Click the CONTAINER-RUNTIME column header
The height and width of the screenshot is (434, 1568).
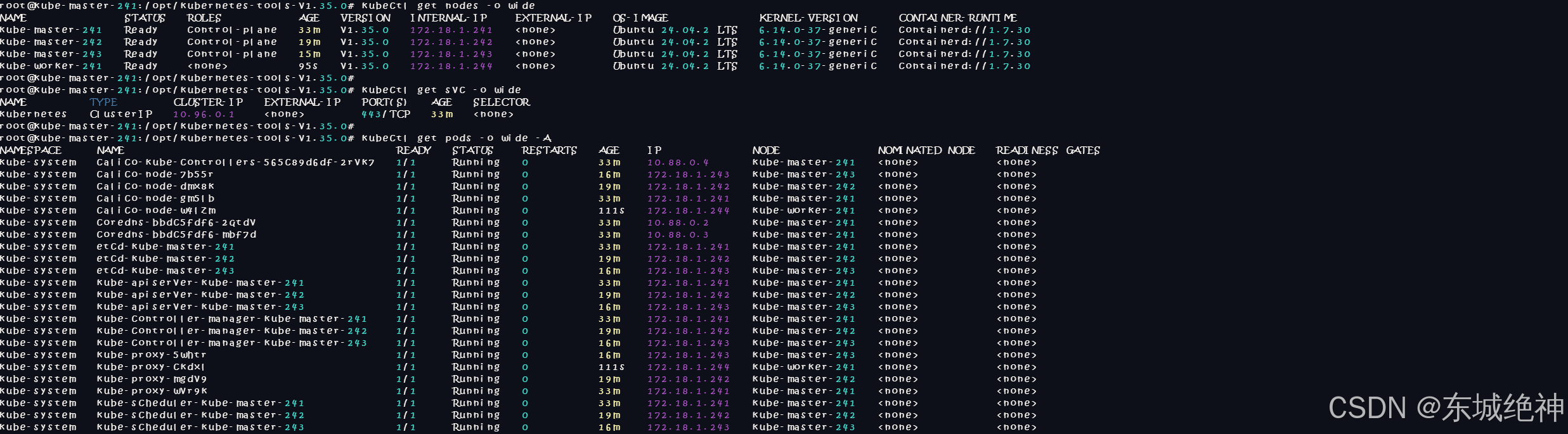[x=958, y=18]
